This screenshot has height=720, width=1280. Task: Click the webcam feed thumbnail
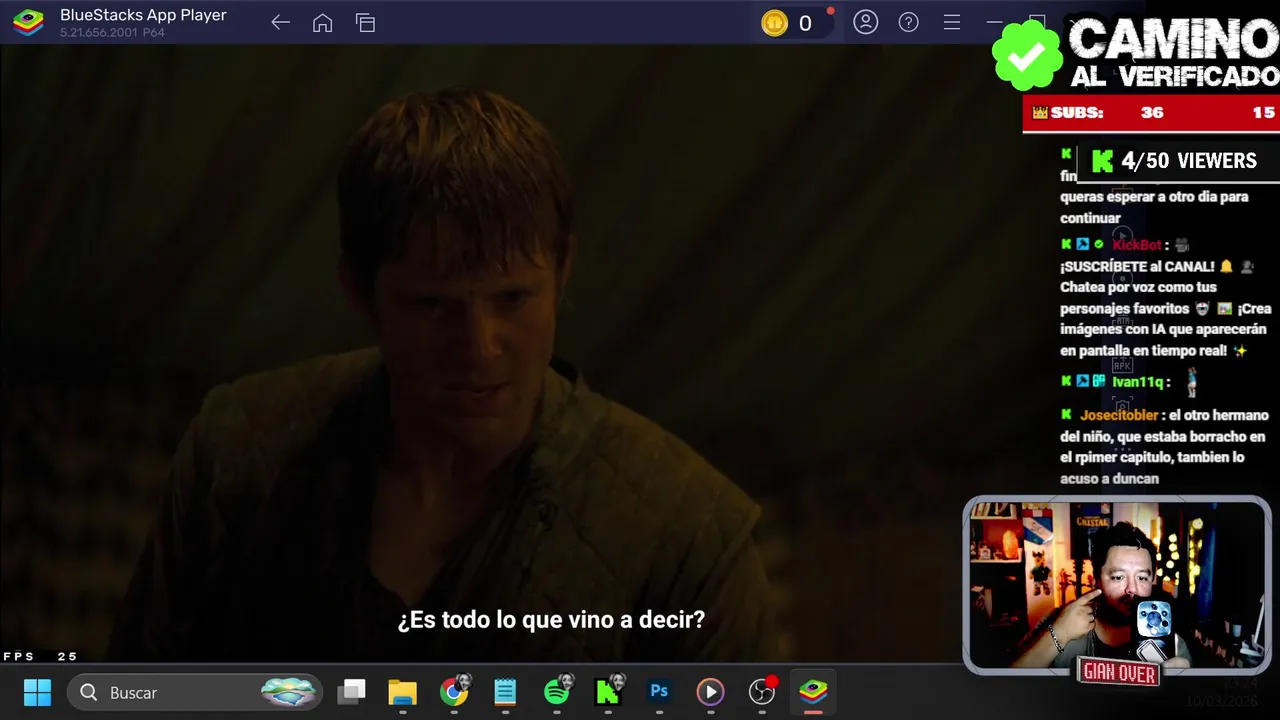(x=1116, y=585)
